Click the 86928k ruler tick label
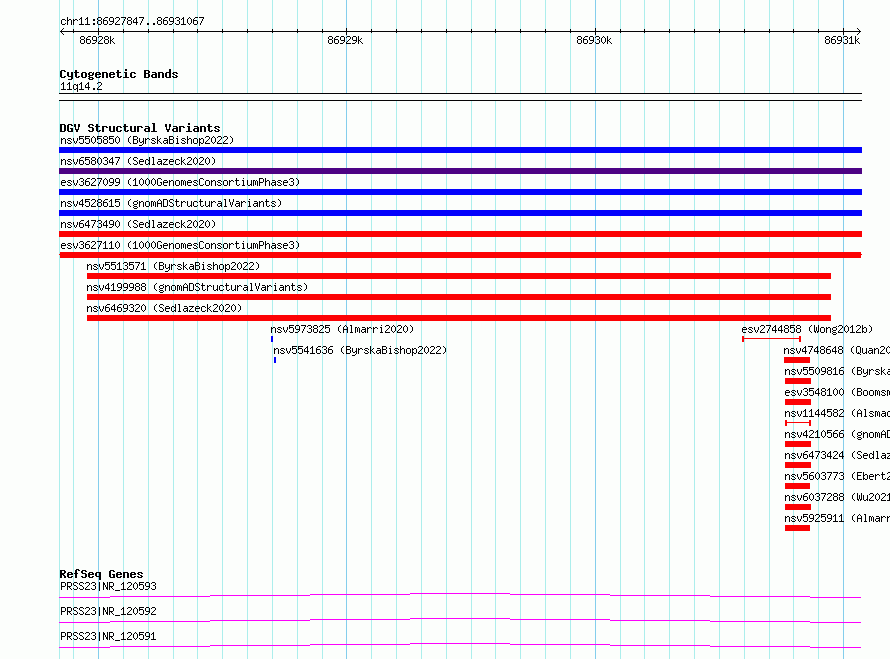 coord(97,40)
